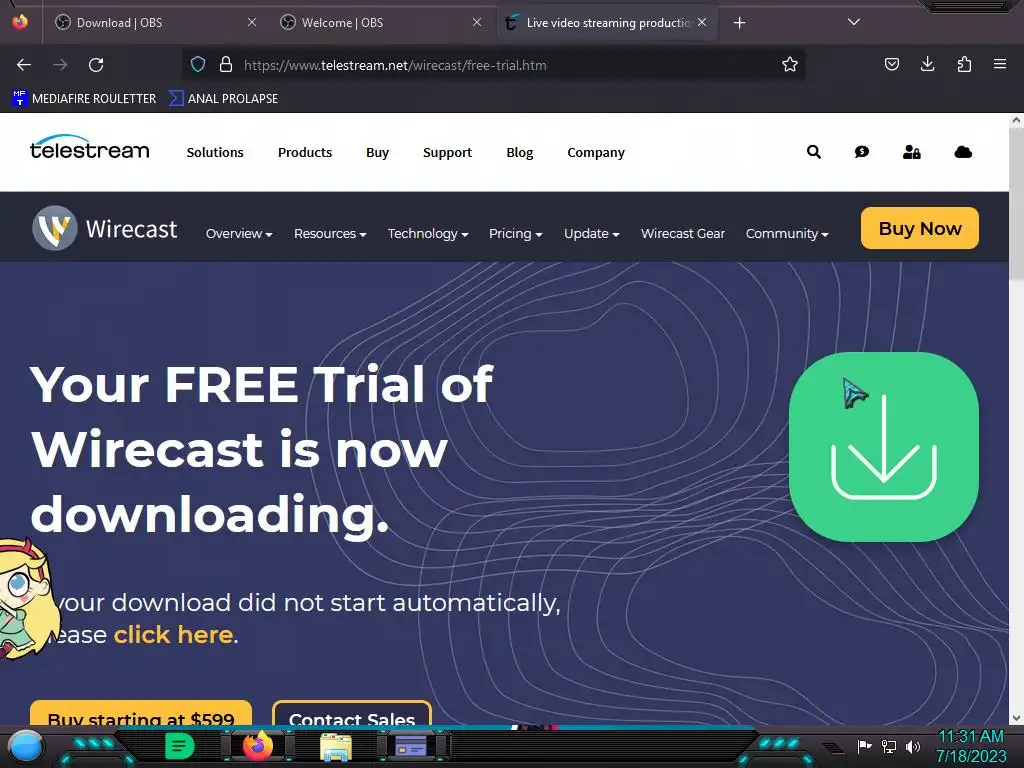Open the list all tabs dropdown
The width and height of the screenshot is (1024, 768).
[x=854, y=22]
